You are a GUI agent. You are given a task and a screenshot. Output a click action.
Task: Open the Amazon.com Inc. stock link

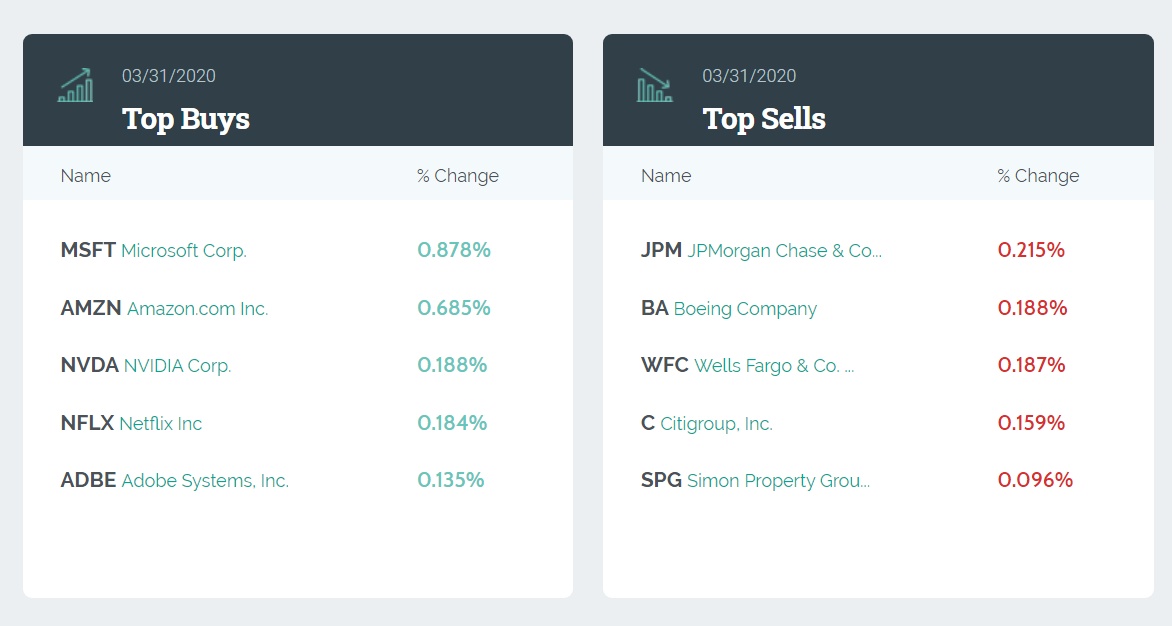197,309
